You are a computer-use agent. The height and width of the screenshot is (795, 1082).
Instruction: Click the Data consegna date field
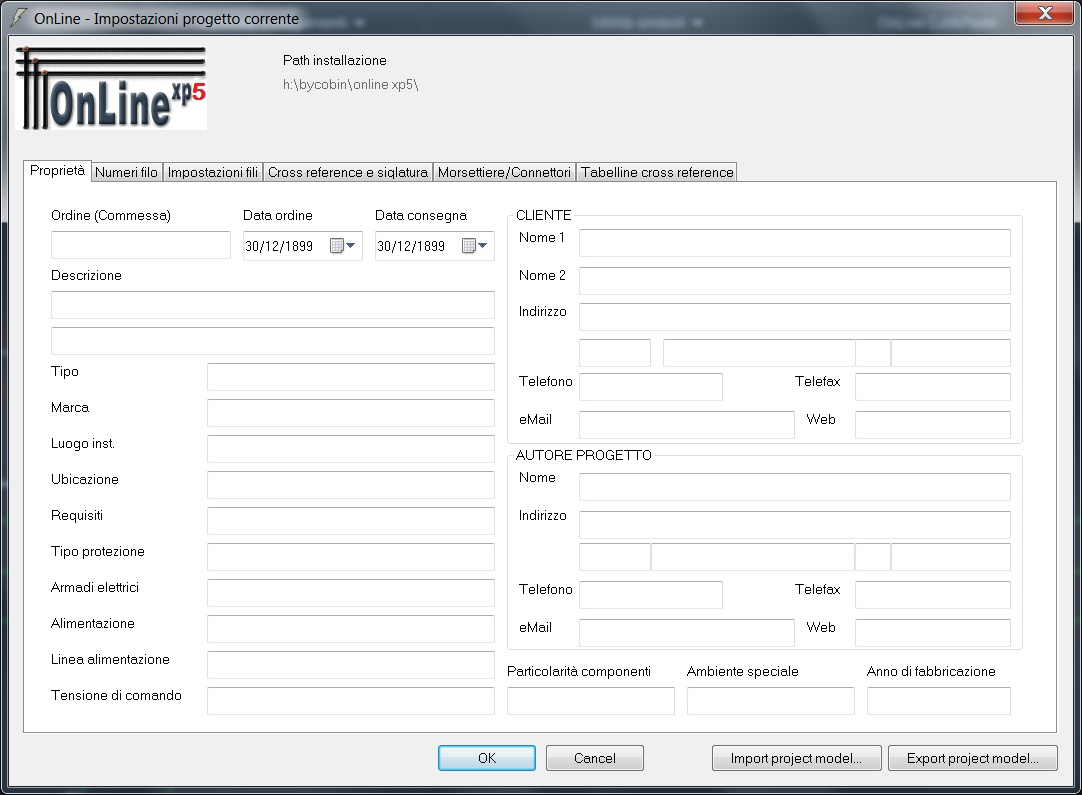(x=434, y=246)
